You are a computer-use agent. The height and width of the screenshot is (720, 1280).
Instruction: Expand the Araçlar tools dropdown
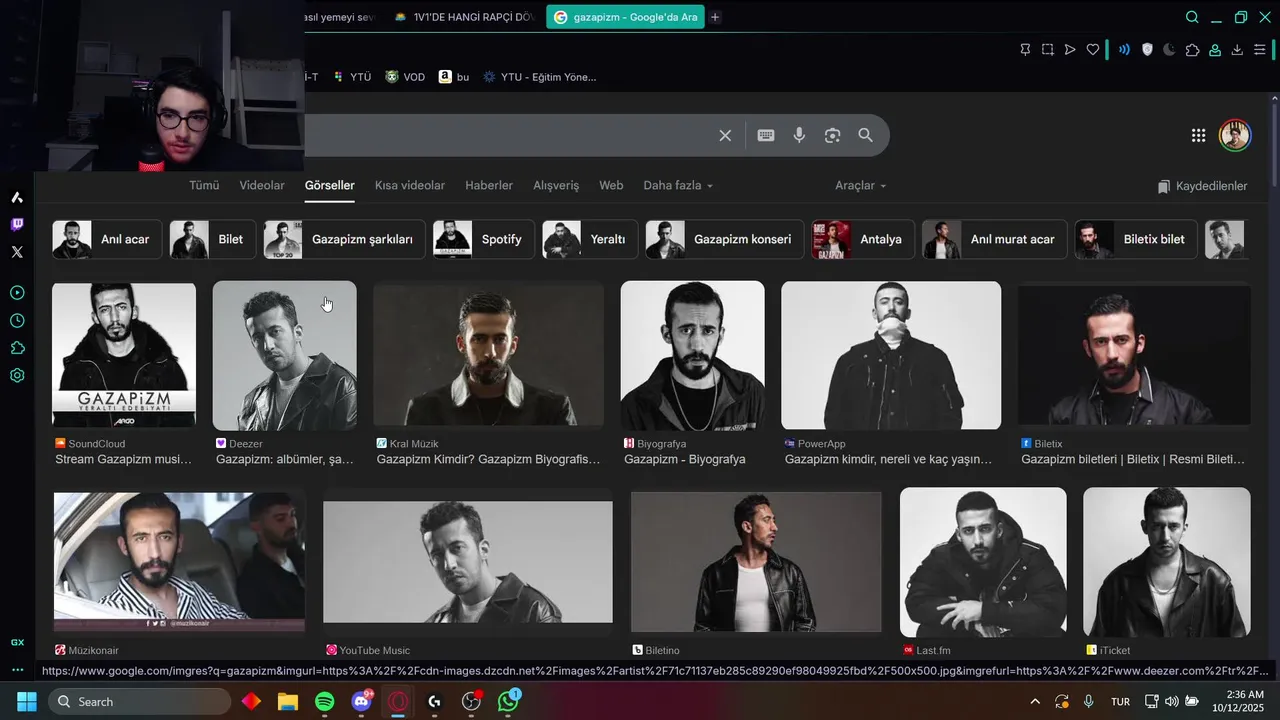pos(860,185)
